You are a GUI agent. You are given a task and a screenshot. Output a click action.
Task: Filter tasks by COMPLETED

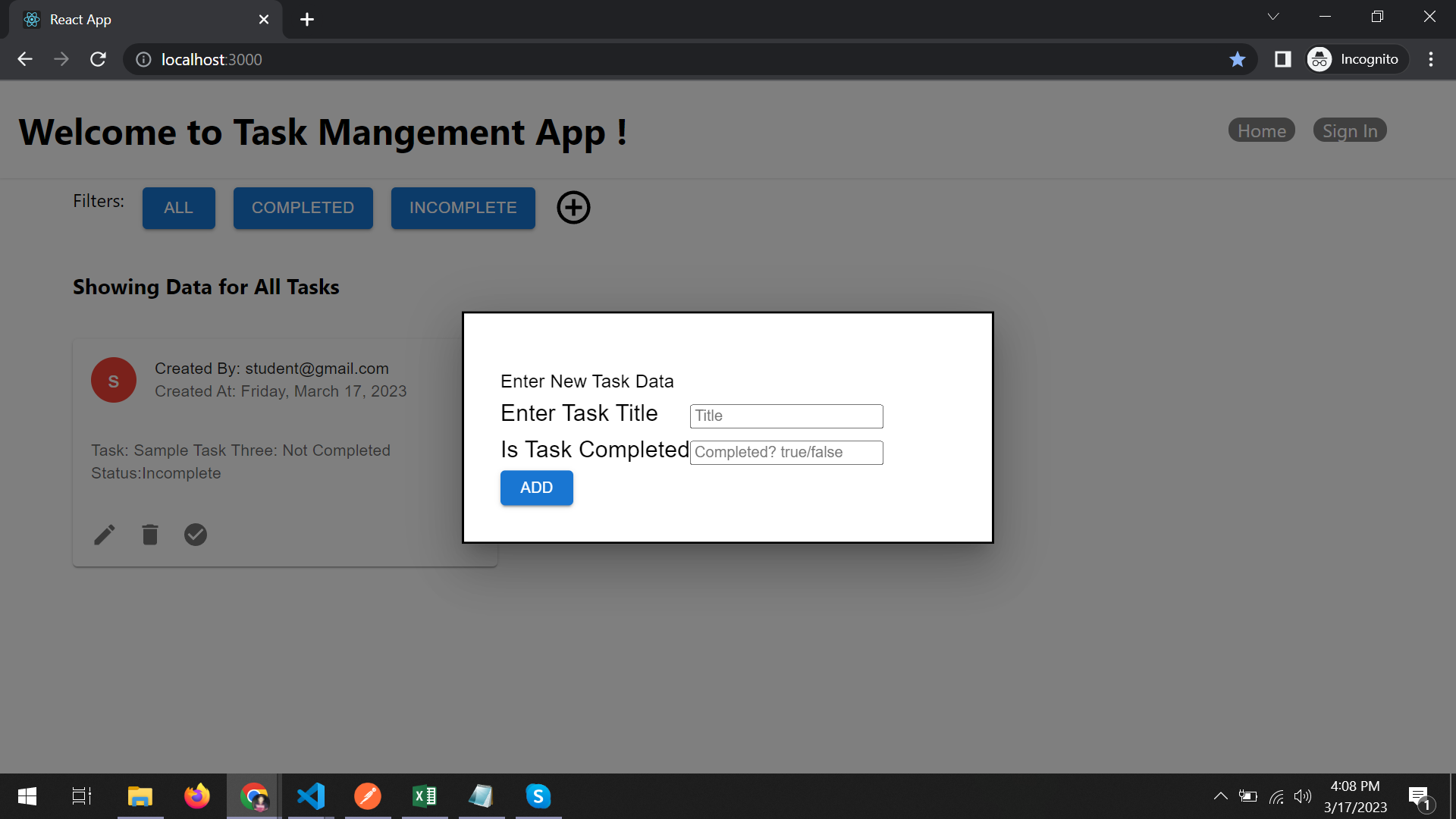pyautogui.click(x=303, y=207)
